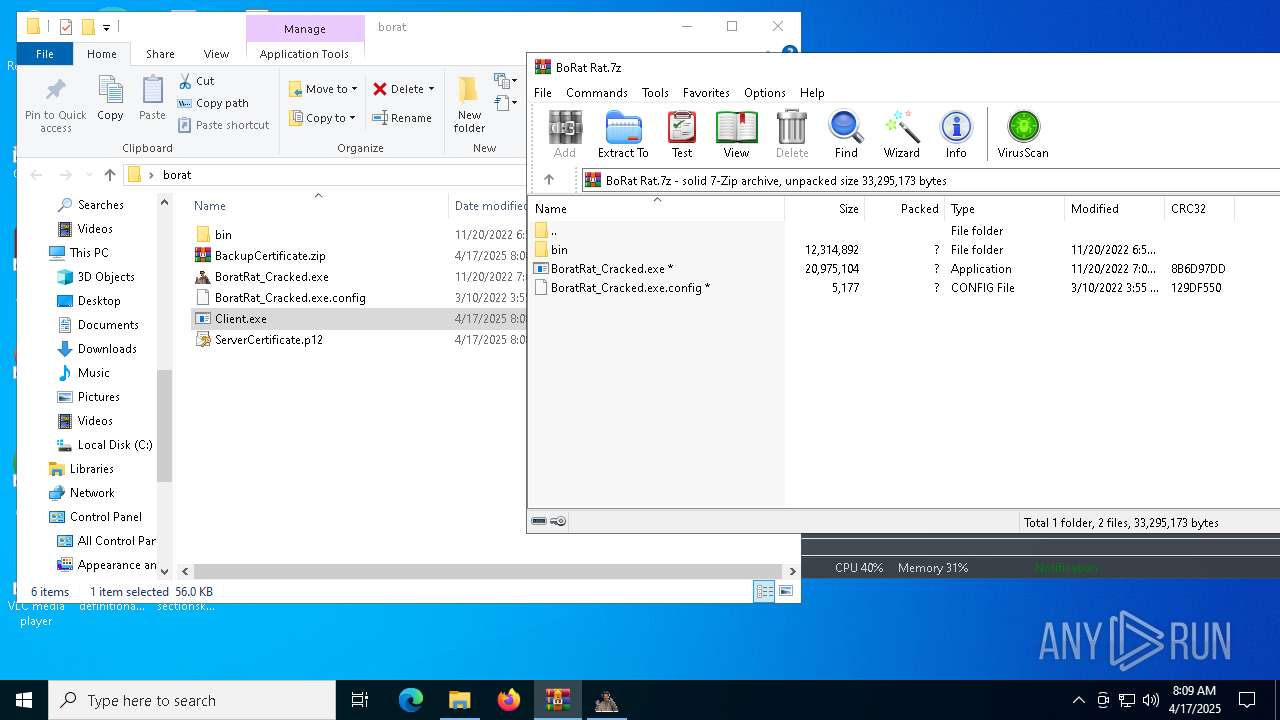Select the bin folder in WinRAR
This screenshot has width=1280, height=720.
tap(559, 250)
